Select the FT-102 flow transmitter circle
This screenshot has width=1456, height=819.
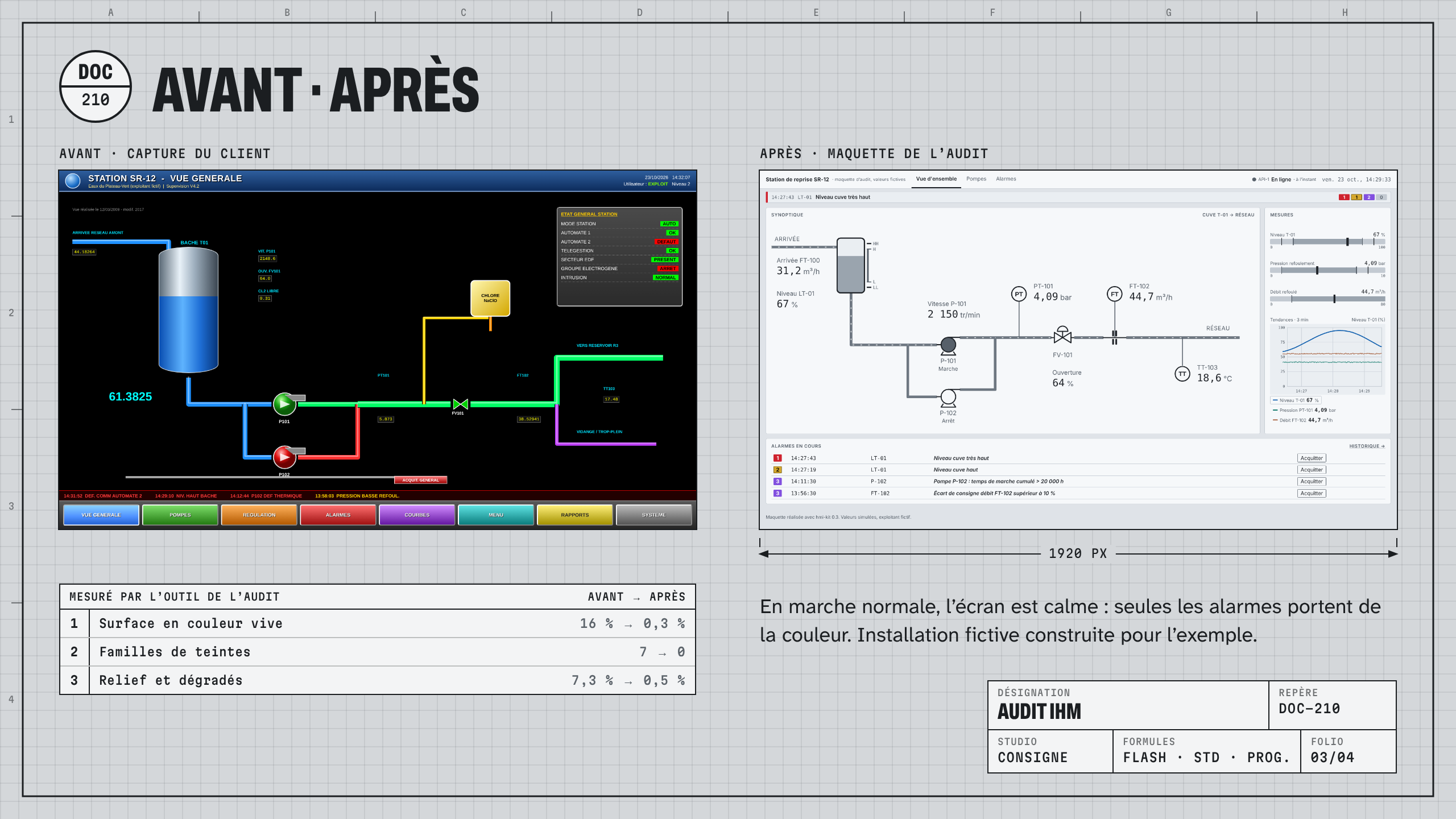1114,294
